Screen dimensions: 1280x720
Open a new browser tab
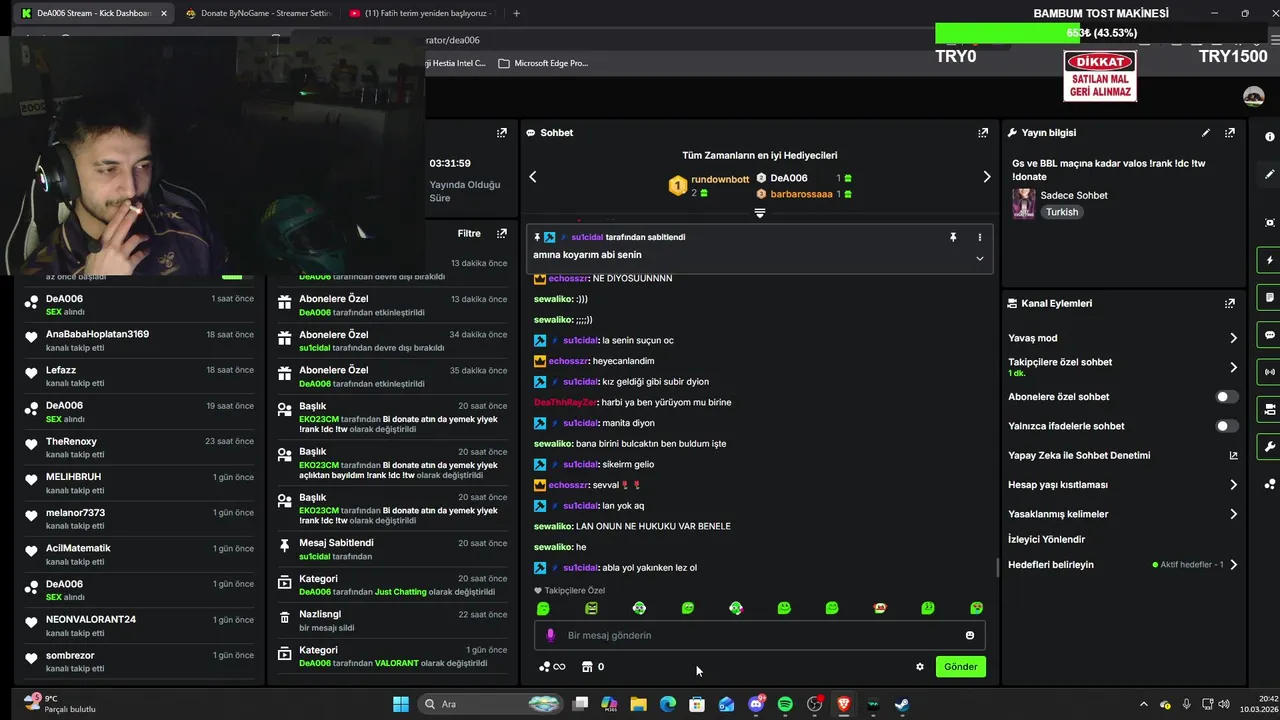tap(516, 13)
